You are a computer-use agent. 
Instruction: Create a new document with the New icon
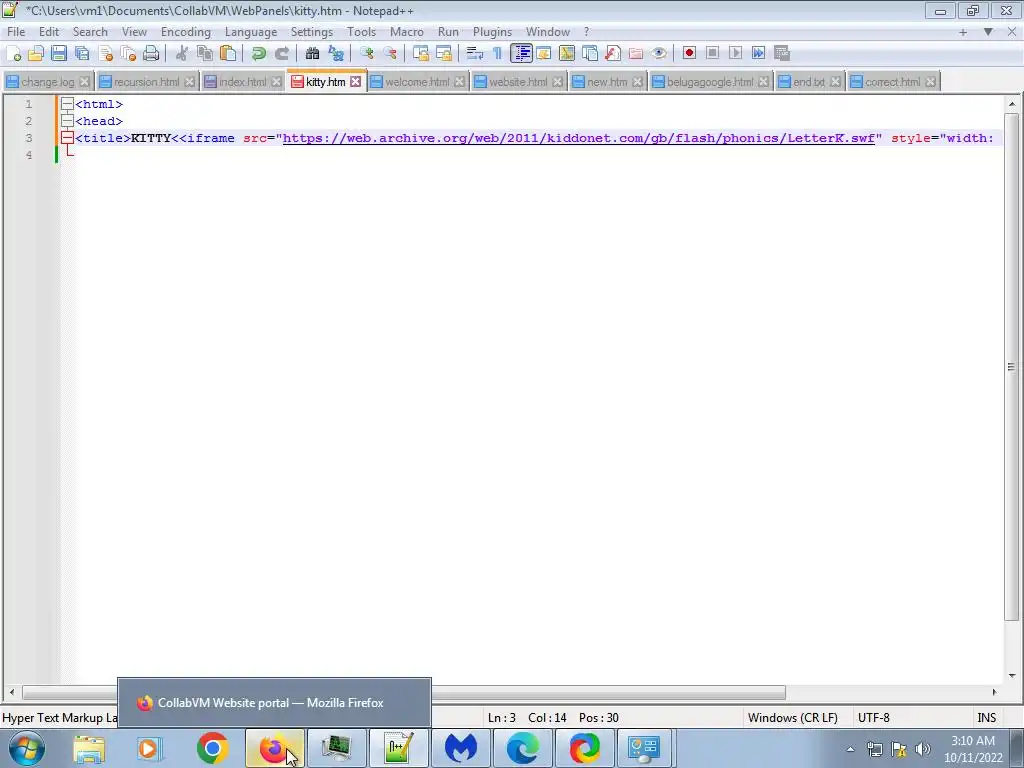click(x=13, y=54)
